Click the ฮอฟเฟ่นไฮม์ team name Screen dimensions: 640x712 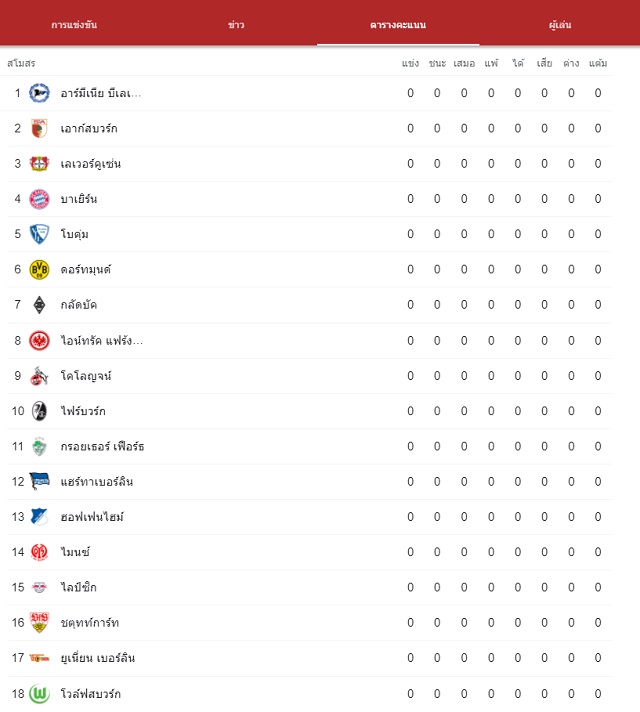(x=92, y=517)
